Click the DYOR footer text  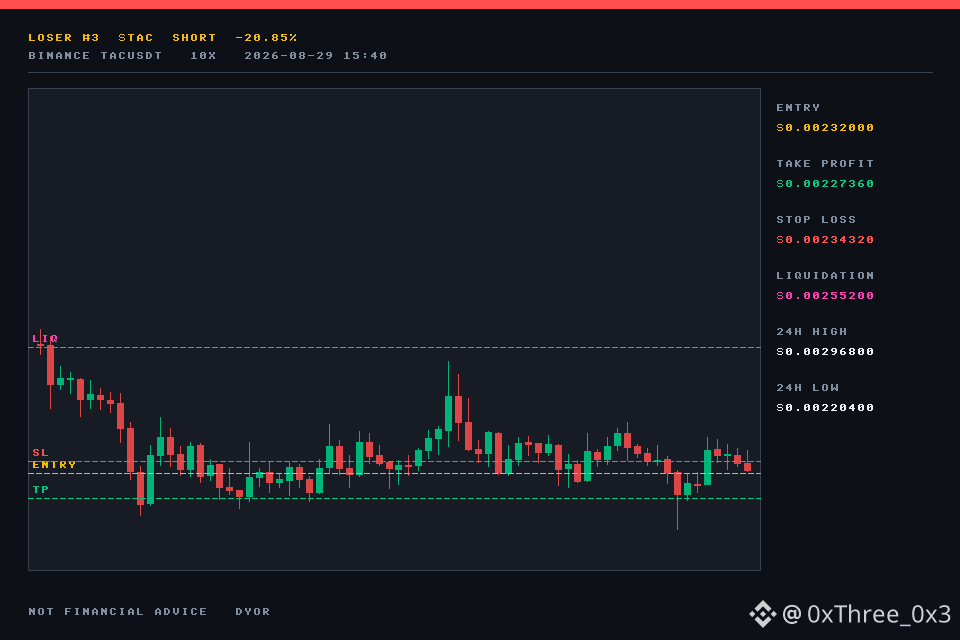pos(253,612)
